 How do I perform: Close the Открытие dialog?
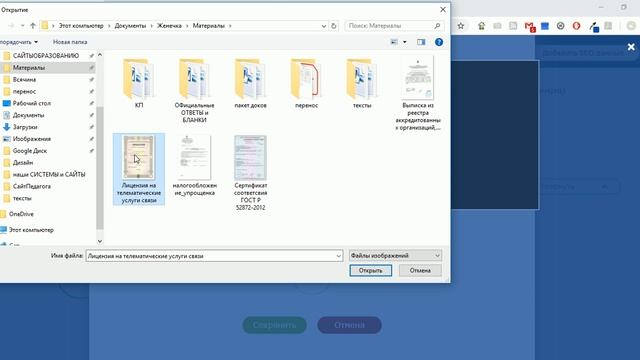click(x=443, y=9)
